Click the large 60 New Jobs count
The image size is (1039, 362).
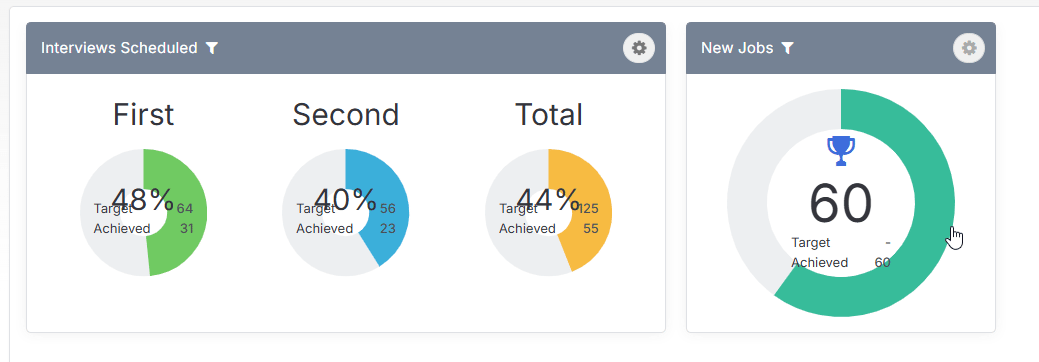click(x=841, y=205)
